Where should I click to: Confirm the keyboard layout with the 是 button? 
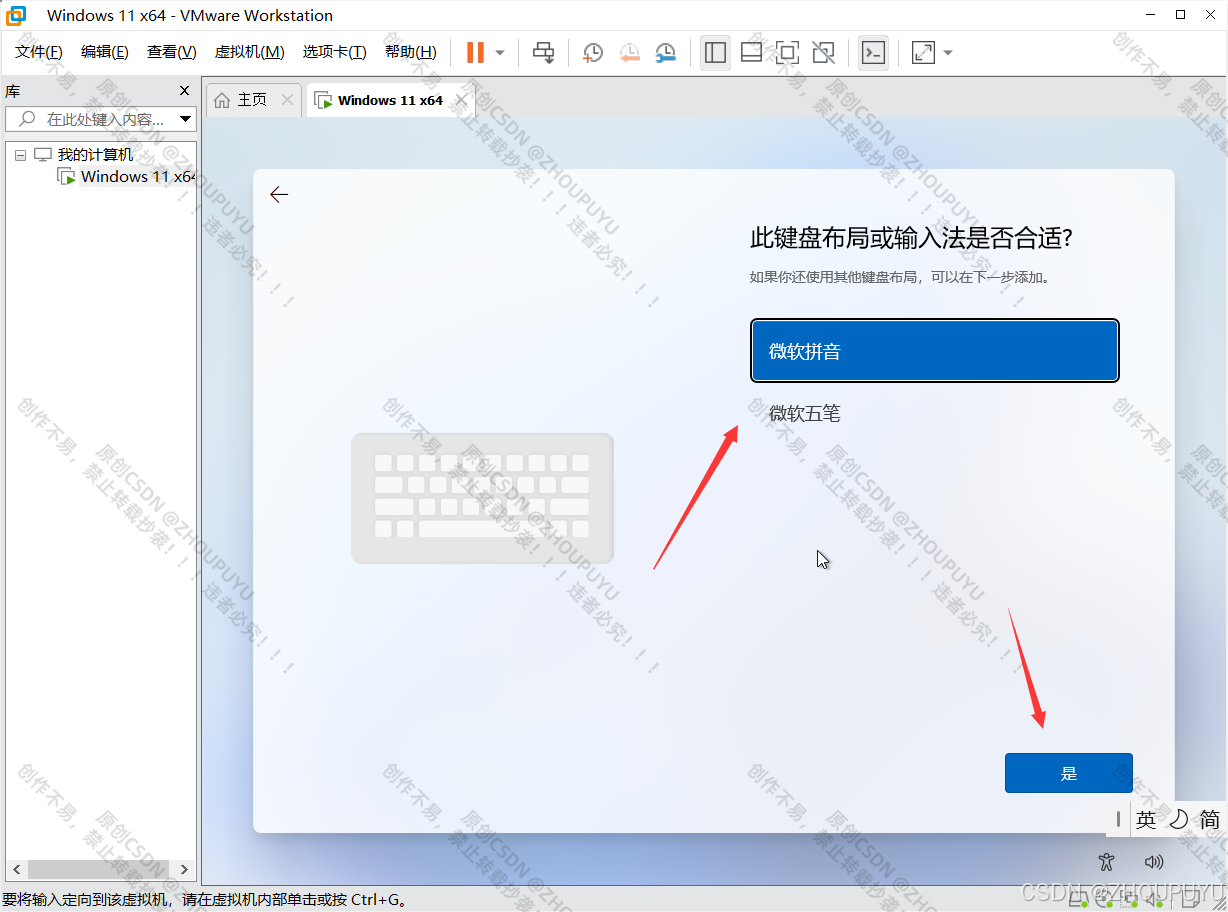tap(1068, 773)
